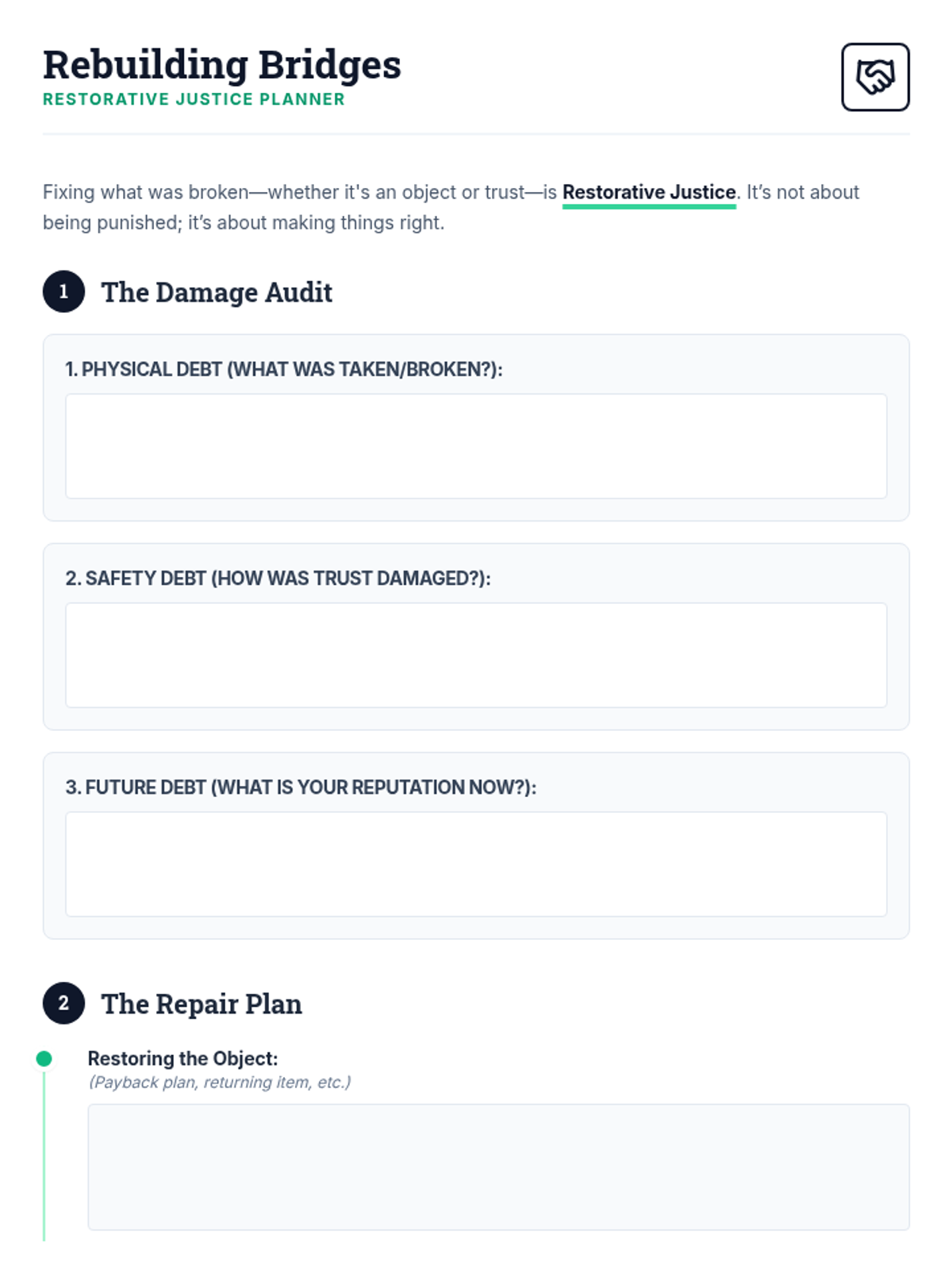The width and height of the screenshot is (952, 1270).
Task: Select The Damage Audit heading
Action: [x=217, y=292]
